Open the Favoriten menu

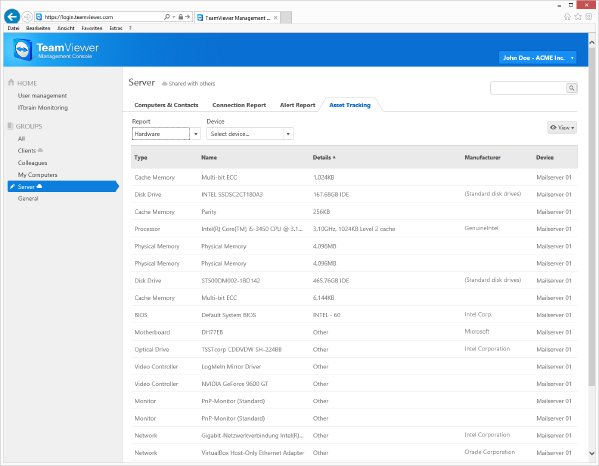[92, 28]
